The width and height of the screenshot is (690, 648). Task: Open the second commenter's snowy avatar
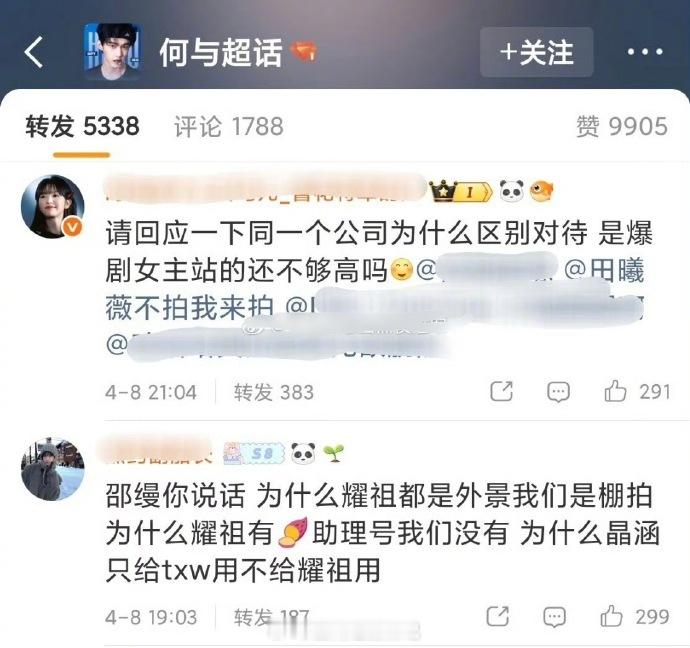point(53,469)
